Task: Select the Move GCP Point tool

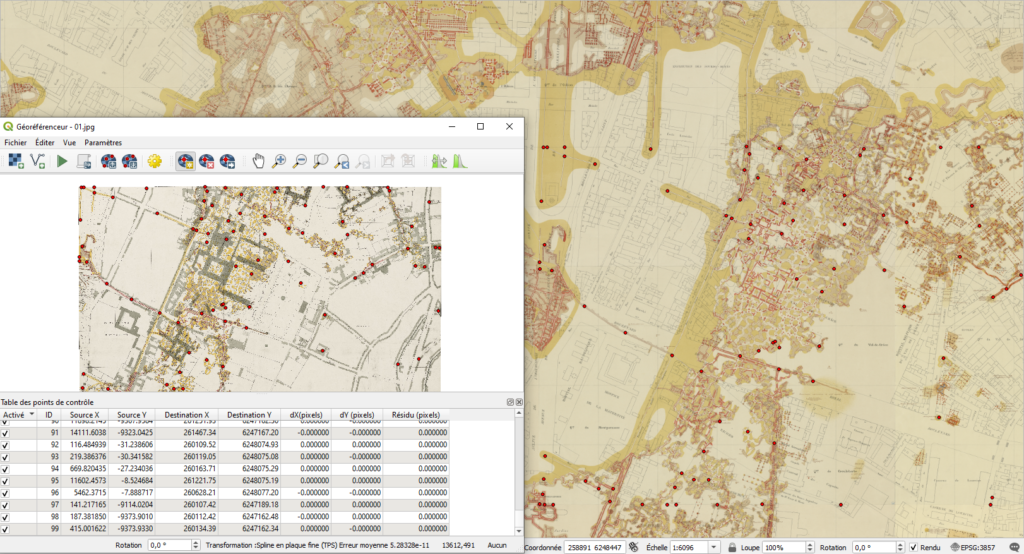Action: (229, 160)
